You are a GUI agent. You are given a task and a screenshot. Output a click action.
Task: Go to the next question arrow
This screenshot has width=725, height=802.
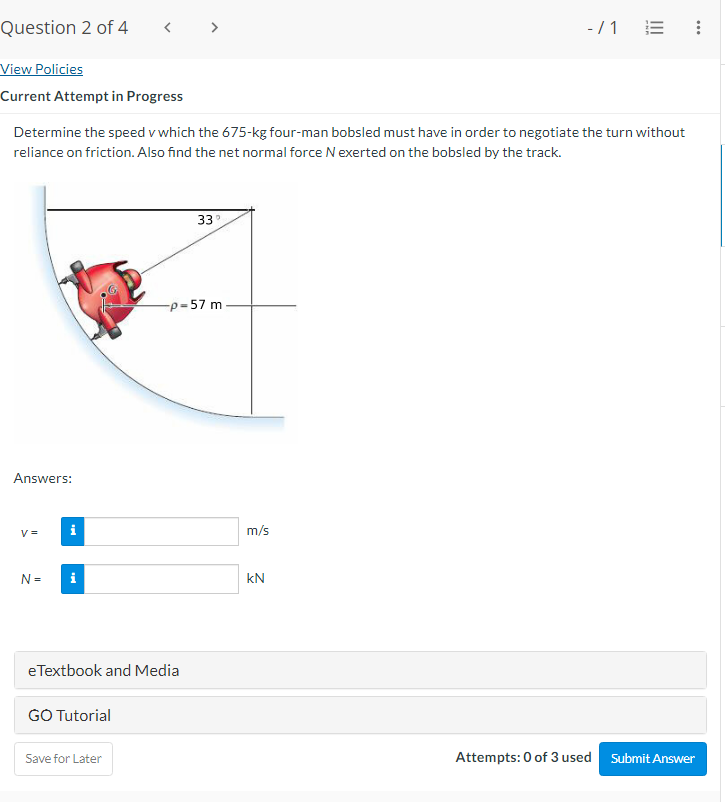(214, 28)
